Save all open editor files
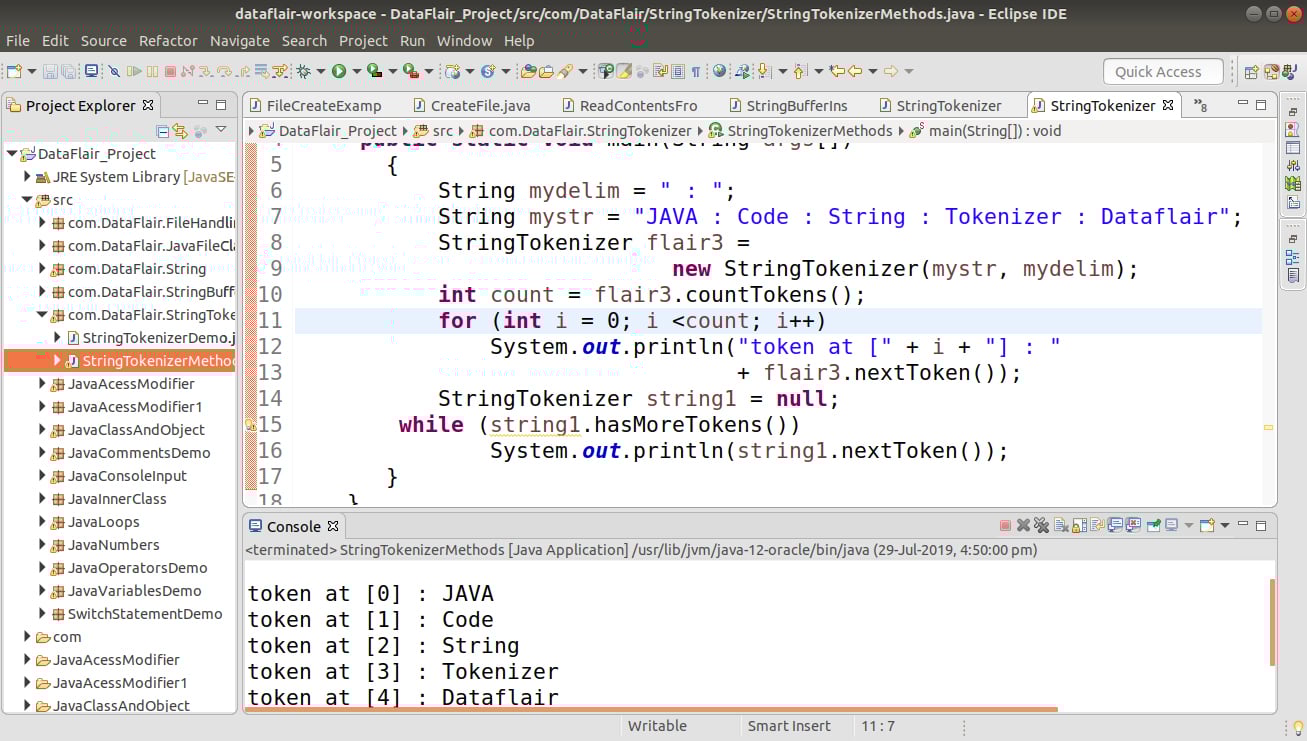 click(68, 70)
